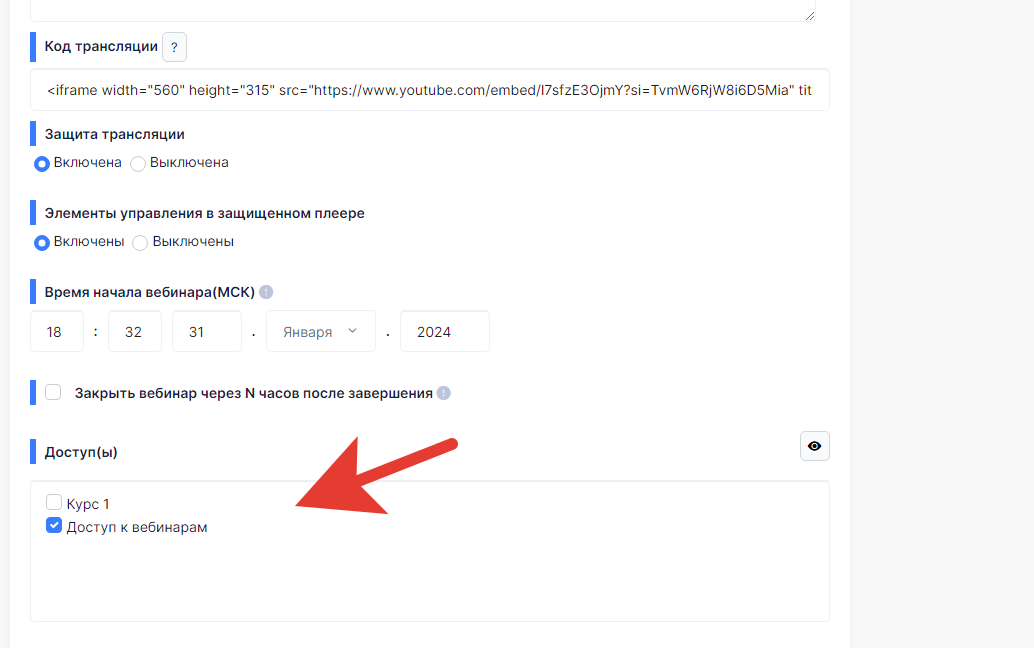
Task: Open the Января month dropdown
Action: (320, 331)
